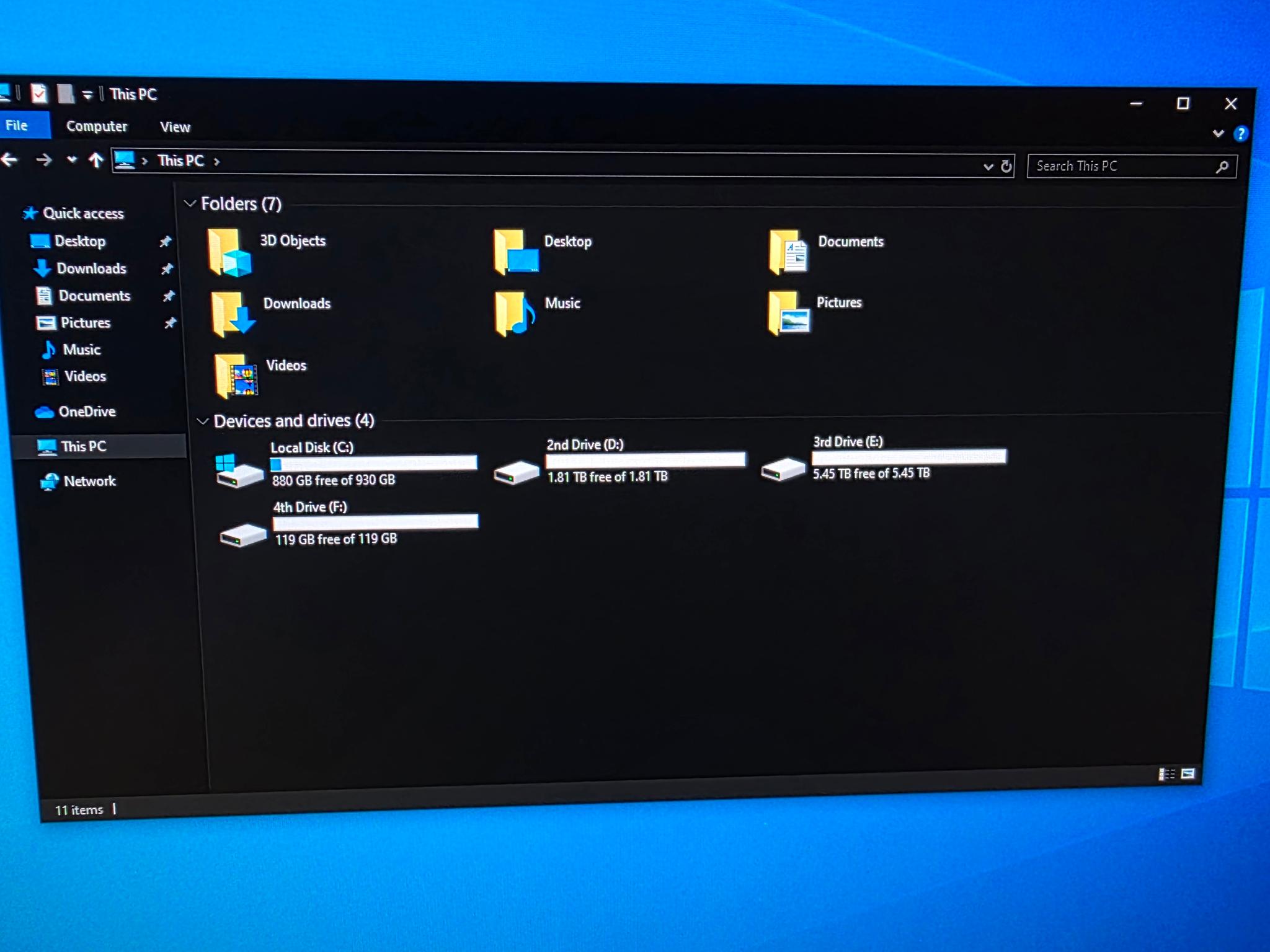Refresh the This PC view
The width and height of the screenshot is (1270, 952).
(x=1006, y=166)
